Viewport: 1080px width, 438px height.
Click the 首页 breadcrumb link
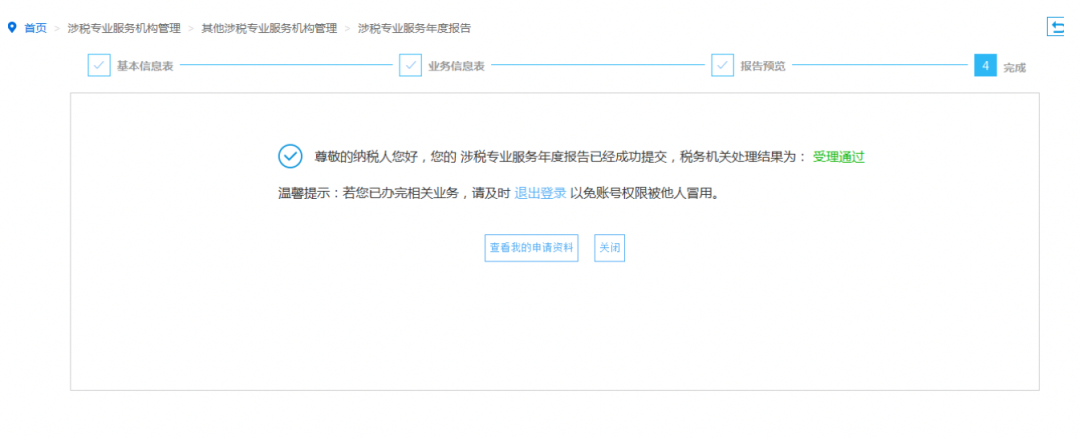[x=35, y=28]
